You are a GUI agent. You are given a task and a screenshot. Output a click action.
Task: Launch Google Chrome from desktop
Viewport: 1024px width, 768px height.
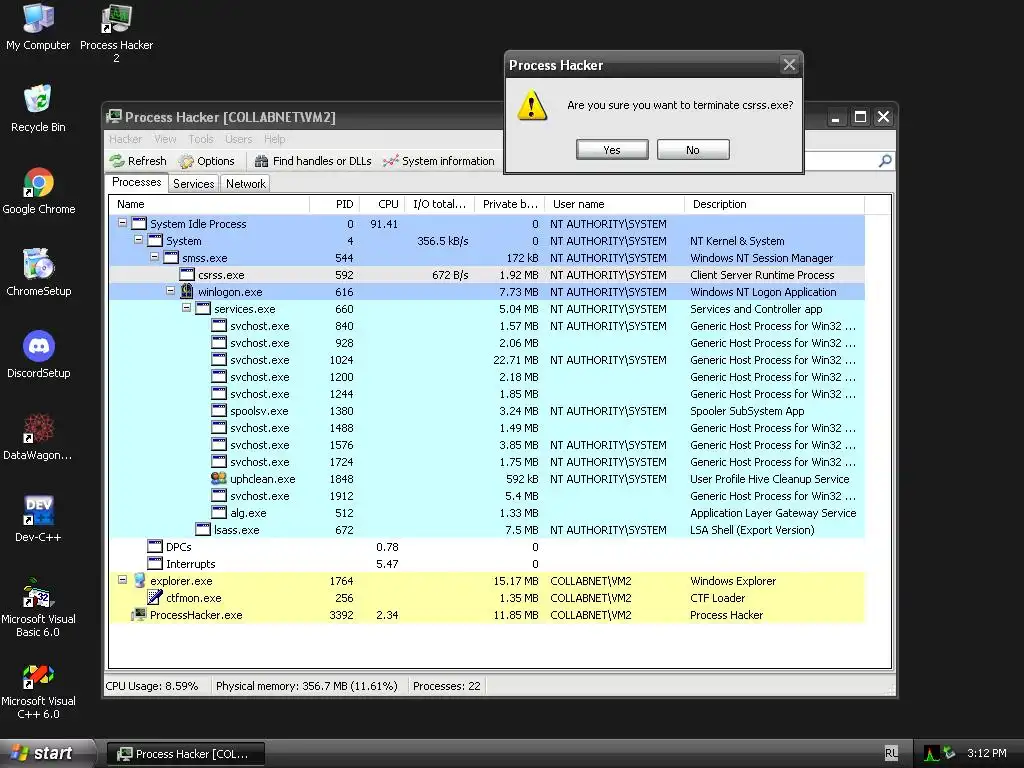point(39,191)
